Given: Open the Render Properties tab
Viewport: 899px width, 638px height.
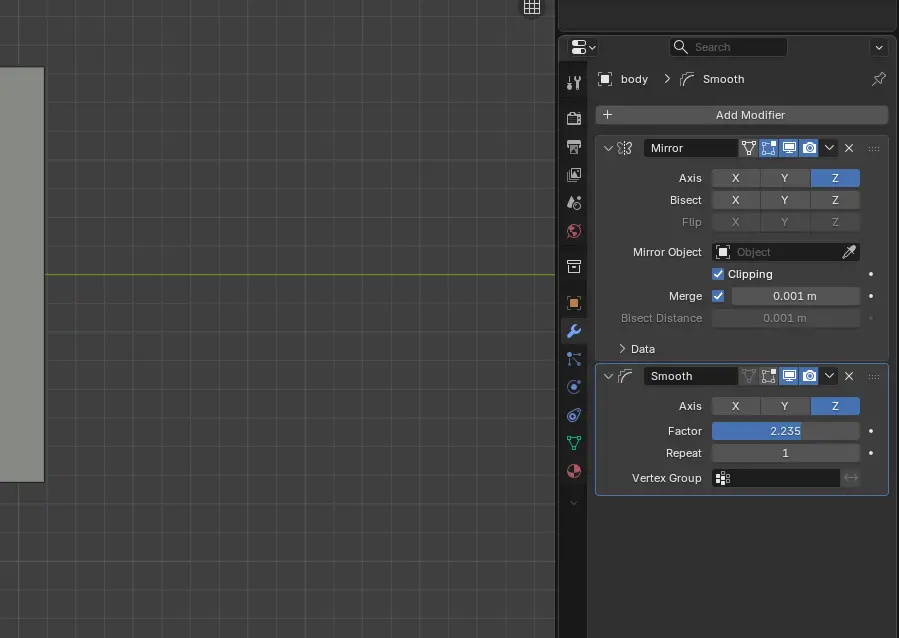Looking at the screenshot, I should click(573, 116).
